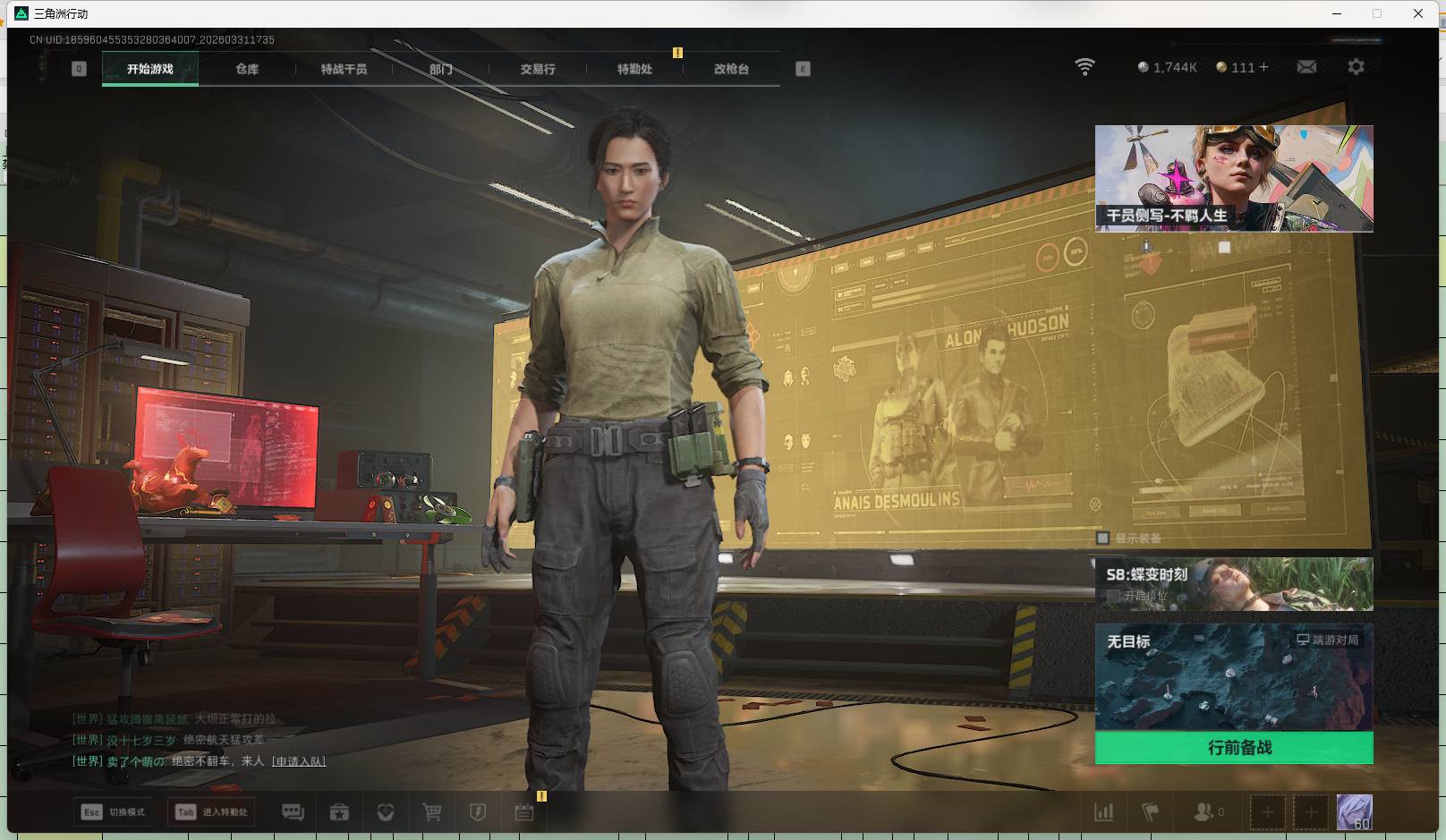The image size is (1446, 840).
Task: Click the Q key previous-tab icon
Action: (x=79, y=69)
